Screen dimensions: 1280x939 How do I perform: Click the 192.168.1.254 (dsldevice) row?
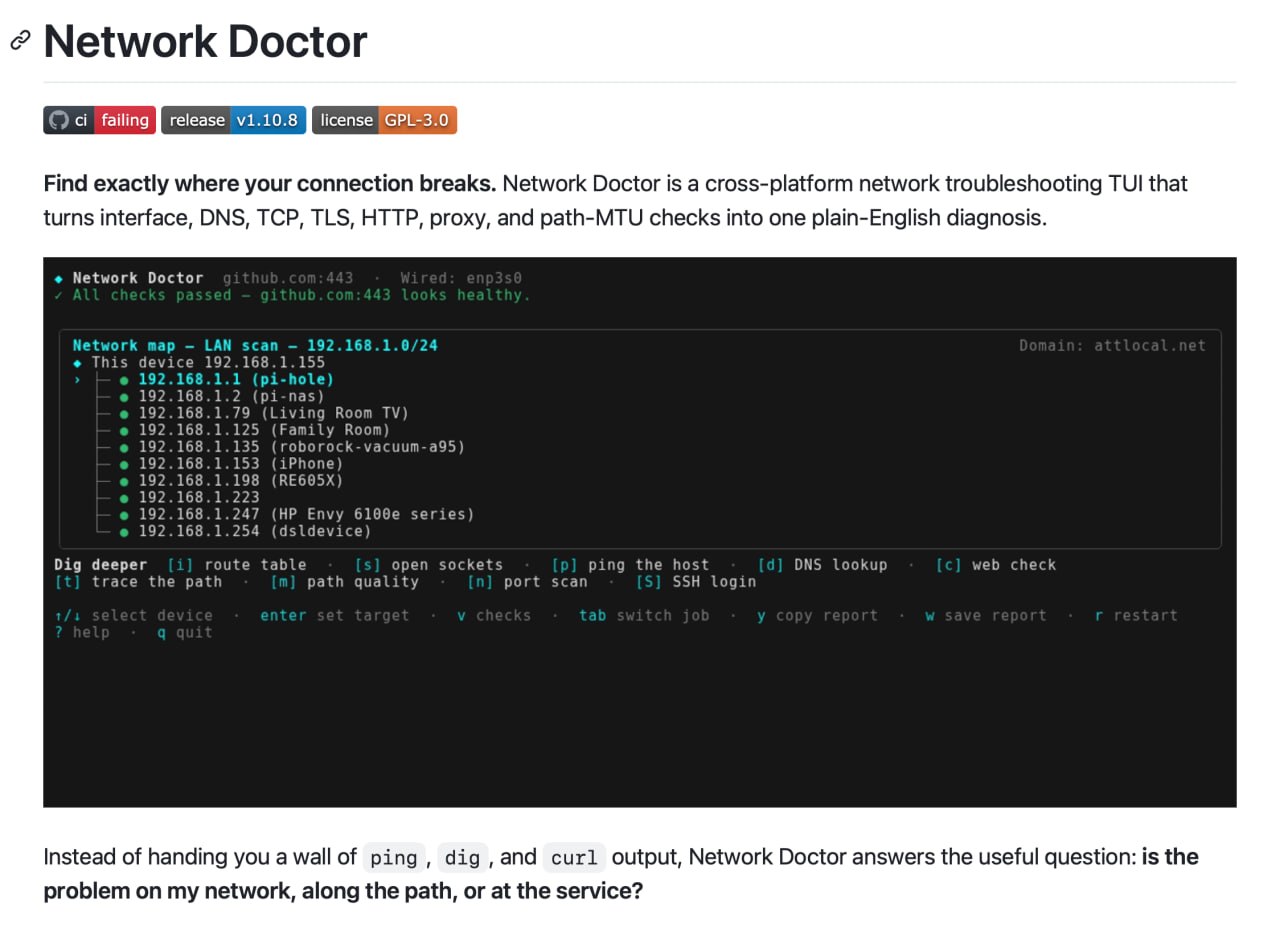[x=254, y=531]
